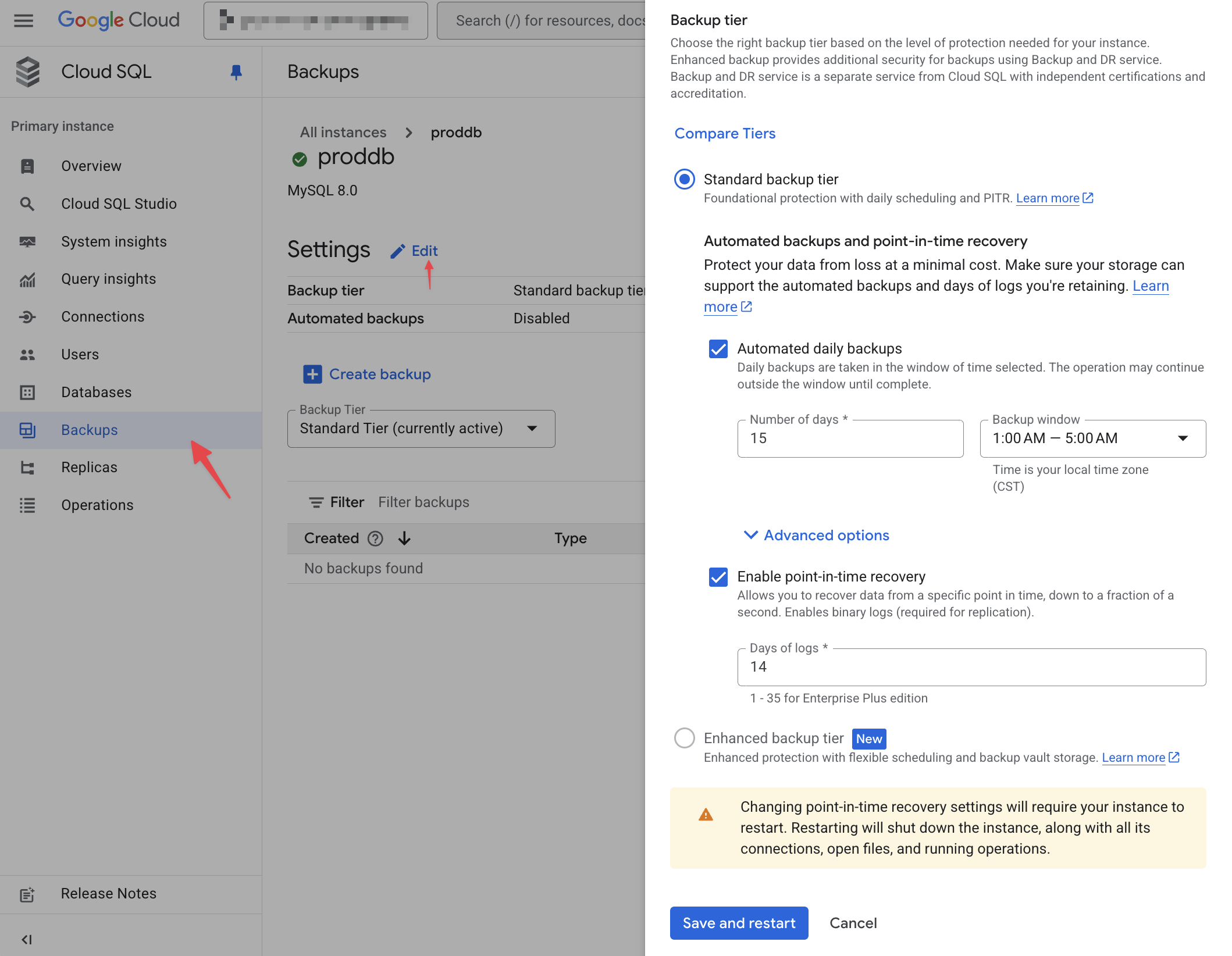Uncheck Automated daily backups checkbox
Viewport: 1232px width, 956px height.
click(x=718, y=349)
